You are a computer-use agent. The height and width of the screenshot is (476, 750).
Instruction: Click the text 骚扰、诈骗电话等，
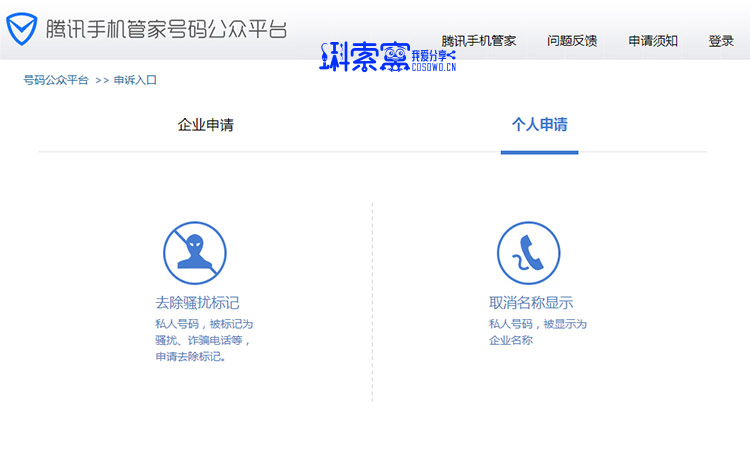point(203,340)
